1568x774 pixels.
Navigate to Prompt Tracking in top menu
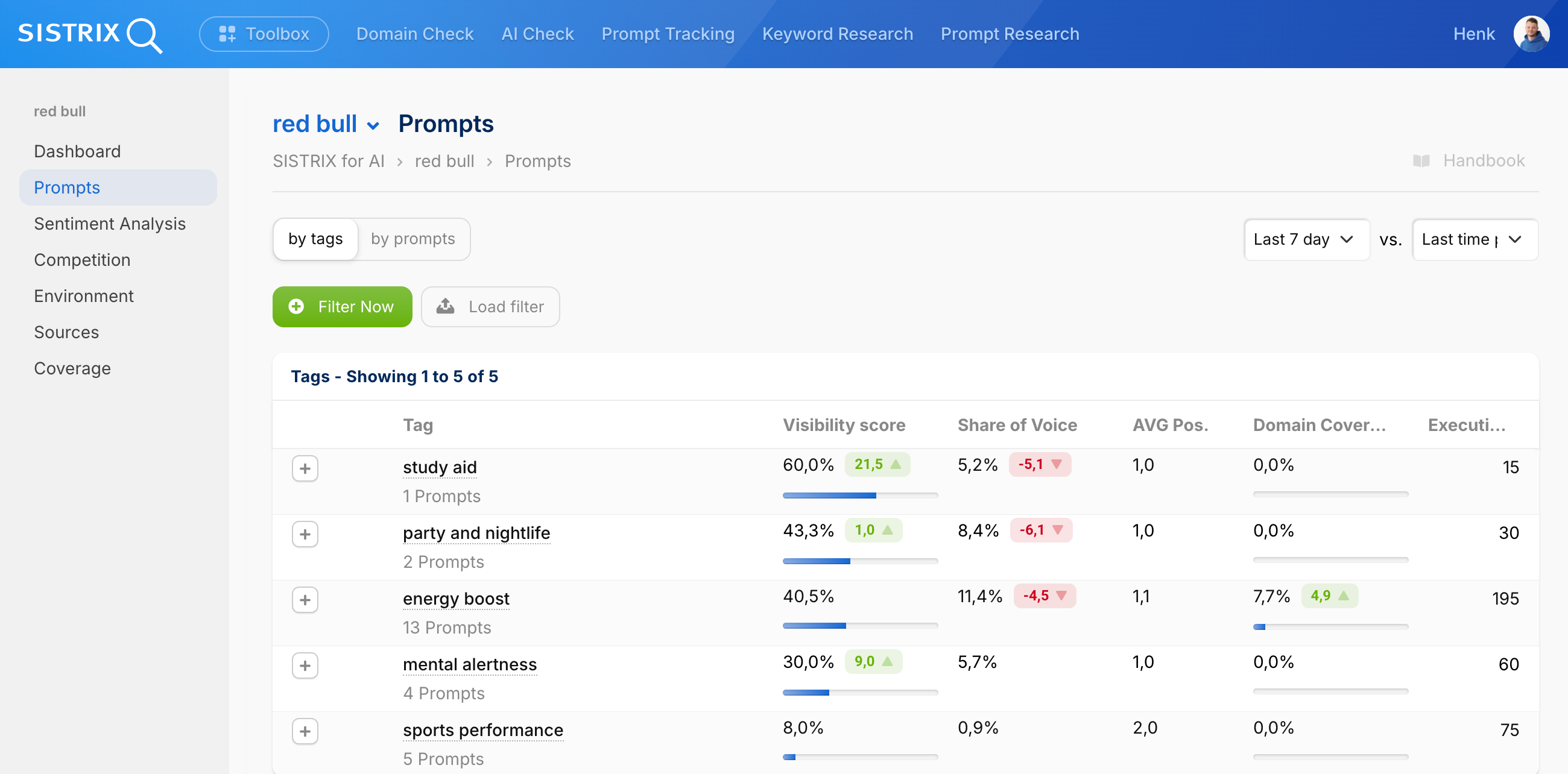click(667, 34)
